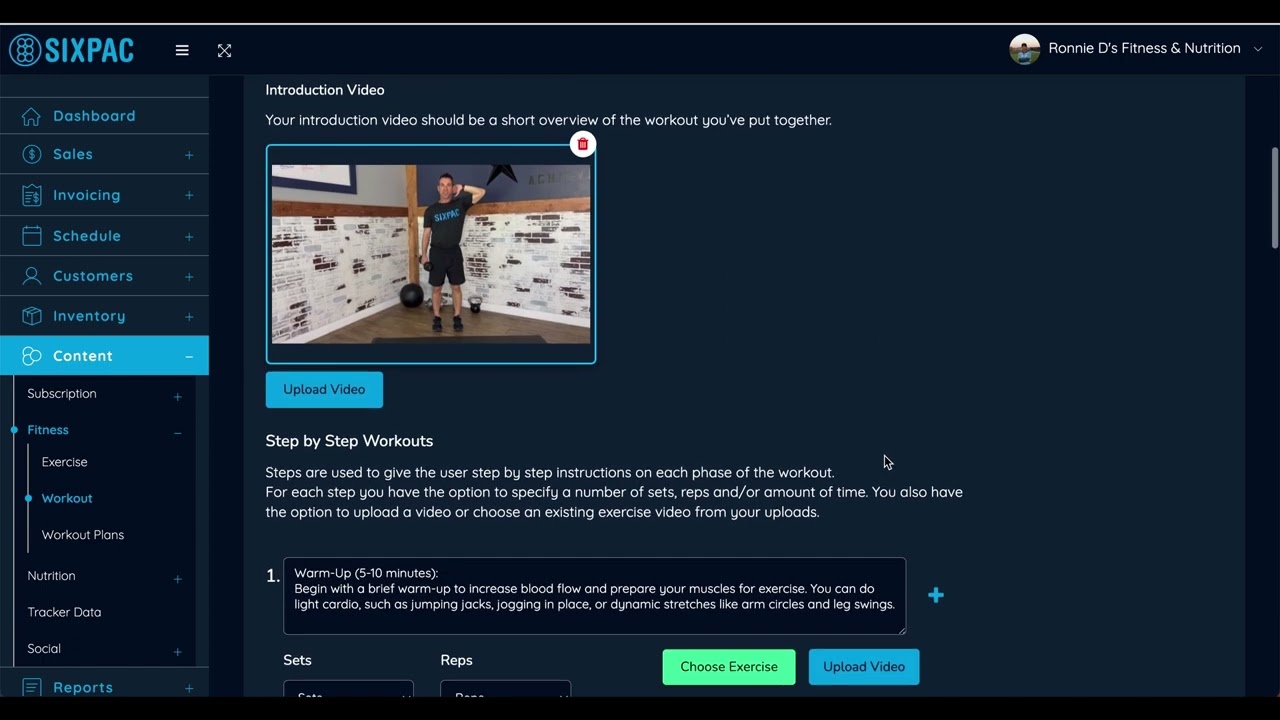Click the Choose Exercise button
Viewport: 1280px width, 720px height.
pyautogui.click(x=729, y=667)
